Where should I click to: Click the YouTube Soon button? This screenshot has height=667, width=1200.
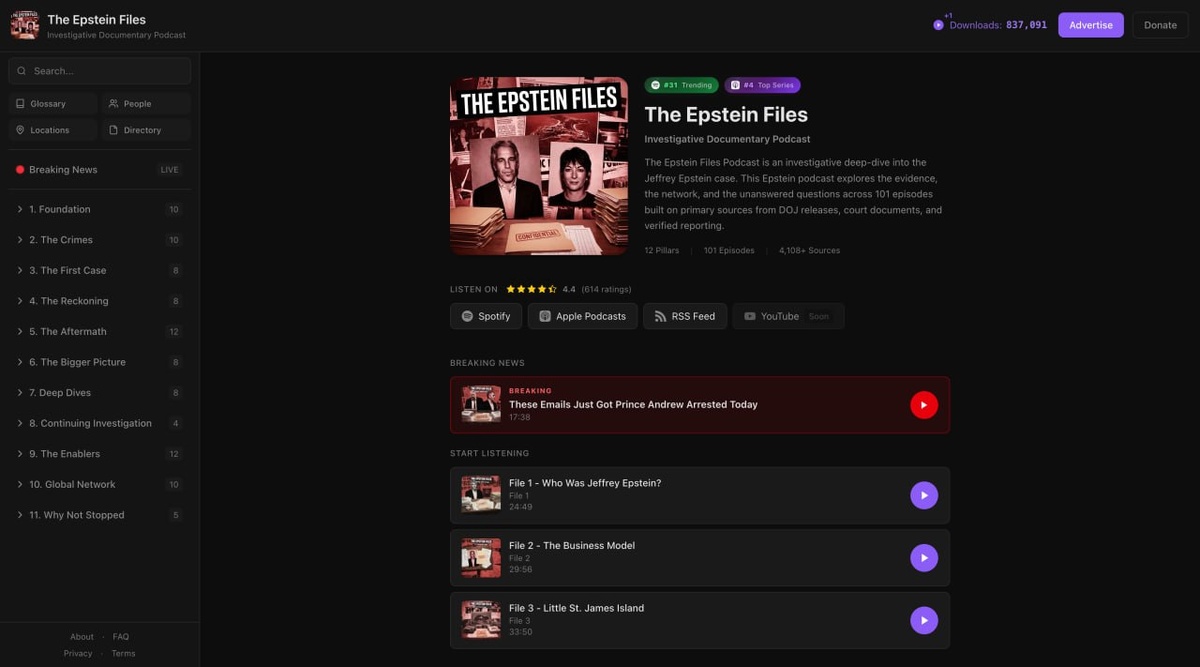pyautogui.click(x=788, y=316)
